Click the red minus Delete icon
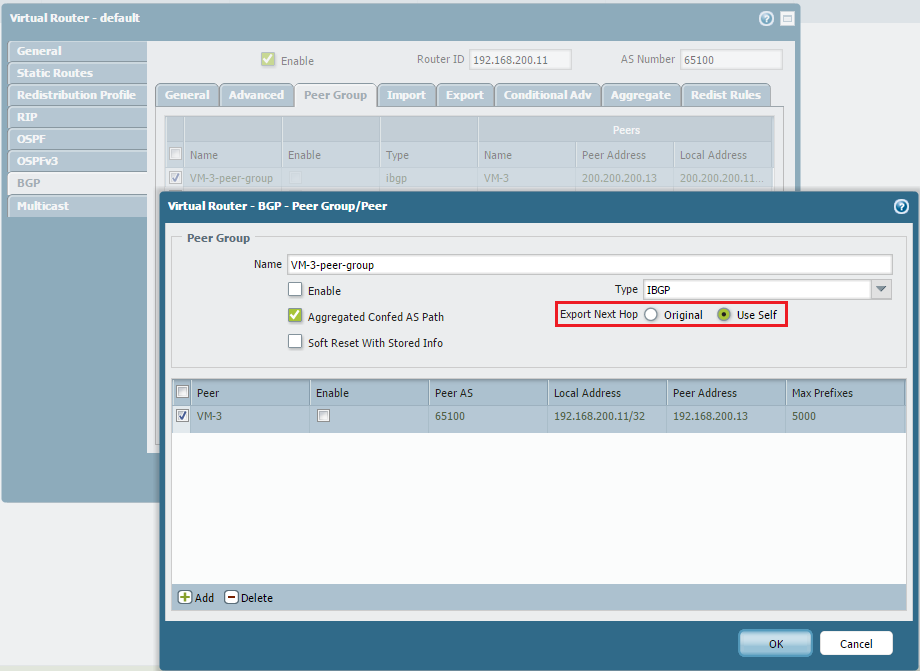Viewport: 920px width, 671px height. [231, 597]
